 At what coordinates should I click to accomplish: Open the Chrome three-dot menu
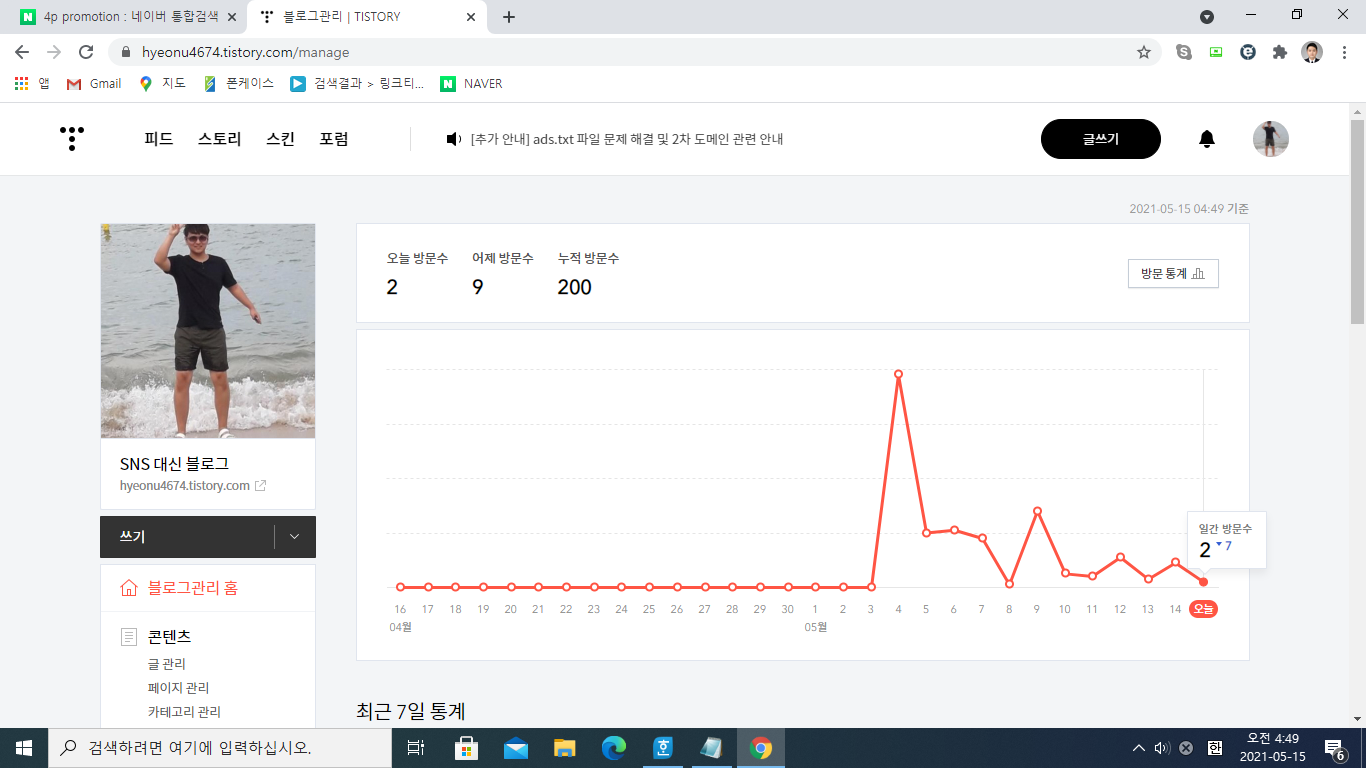click(1343, 52)
